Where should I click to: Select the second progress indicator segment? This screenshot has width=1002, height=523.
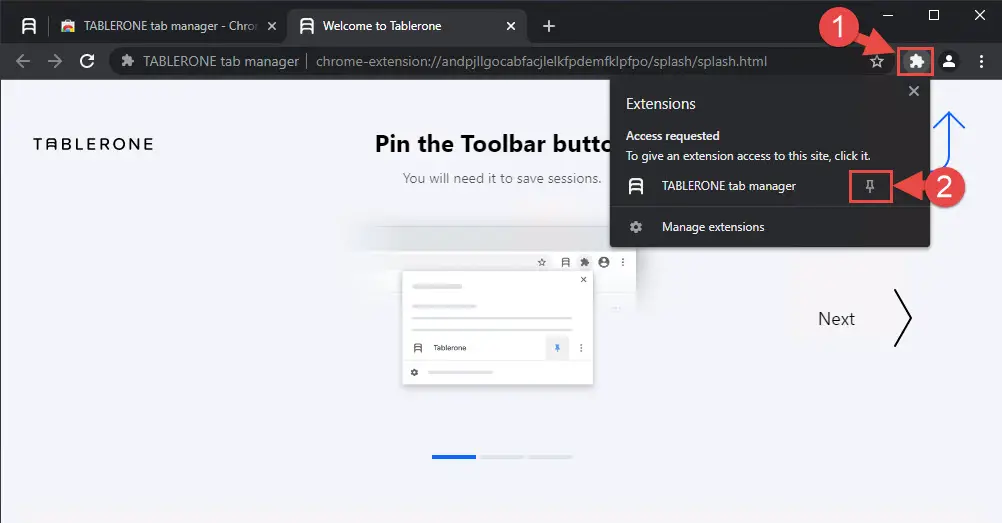click(x=502, y=457)
